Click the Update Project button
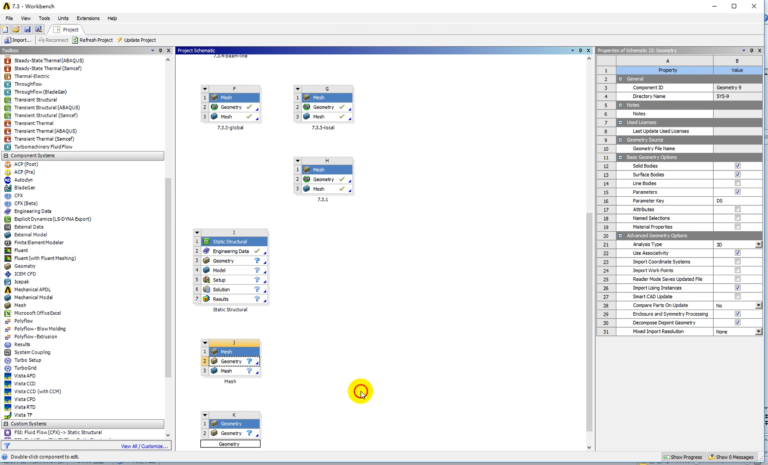Viewport: 768px width, 465px height. tap(137, 40)
